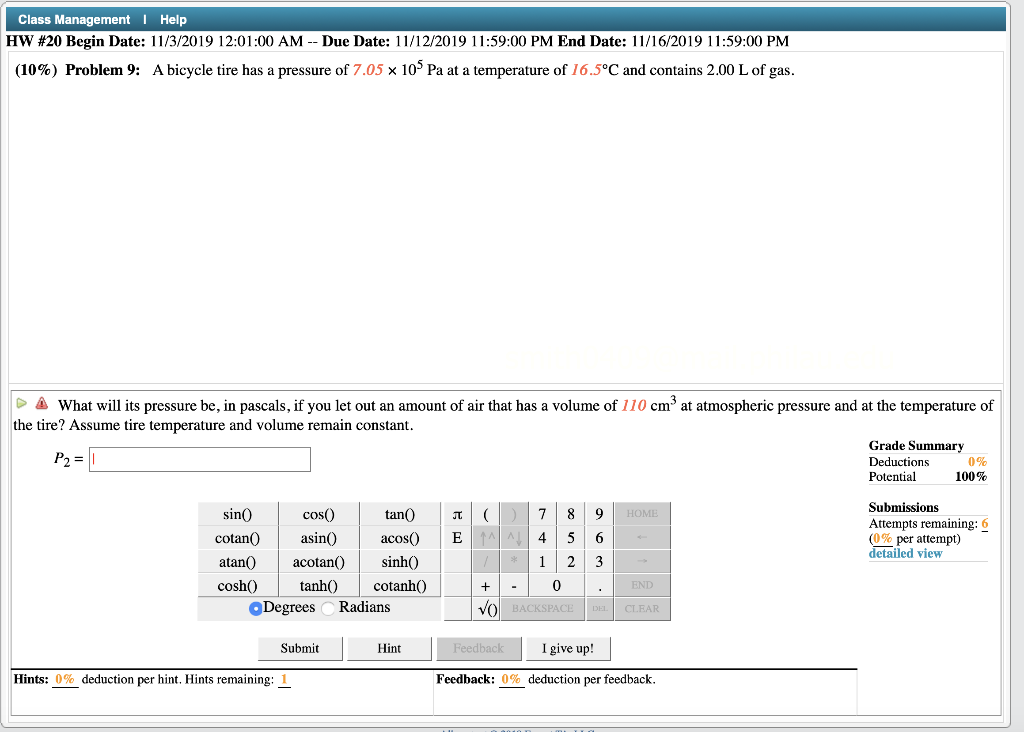Click the exponent up arrow key
Screen dimensions: 1024x732
pyautogui.click(x=485, y=538)
